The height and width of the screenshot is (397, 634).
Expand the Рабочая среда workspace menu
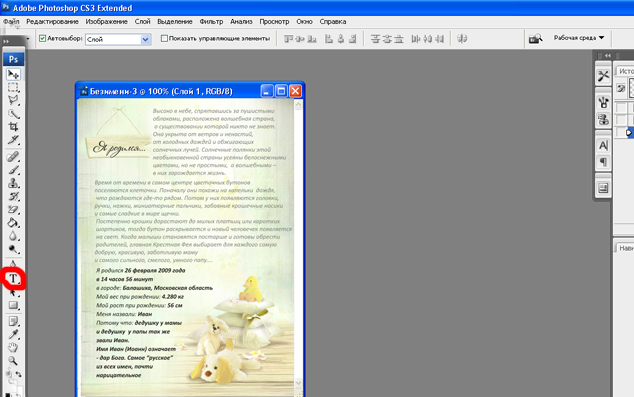[x=579, y=38]
